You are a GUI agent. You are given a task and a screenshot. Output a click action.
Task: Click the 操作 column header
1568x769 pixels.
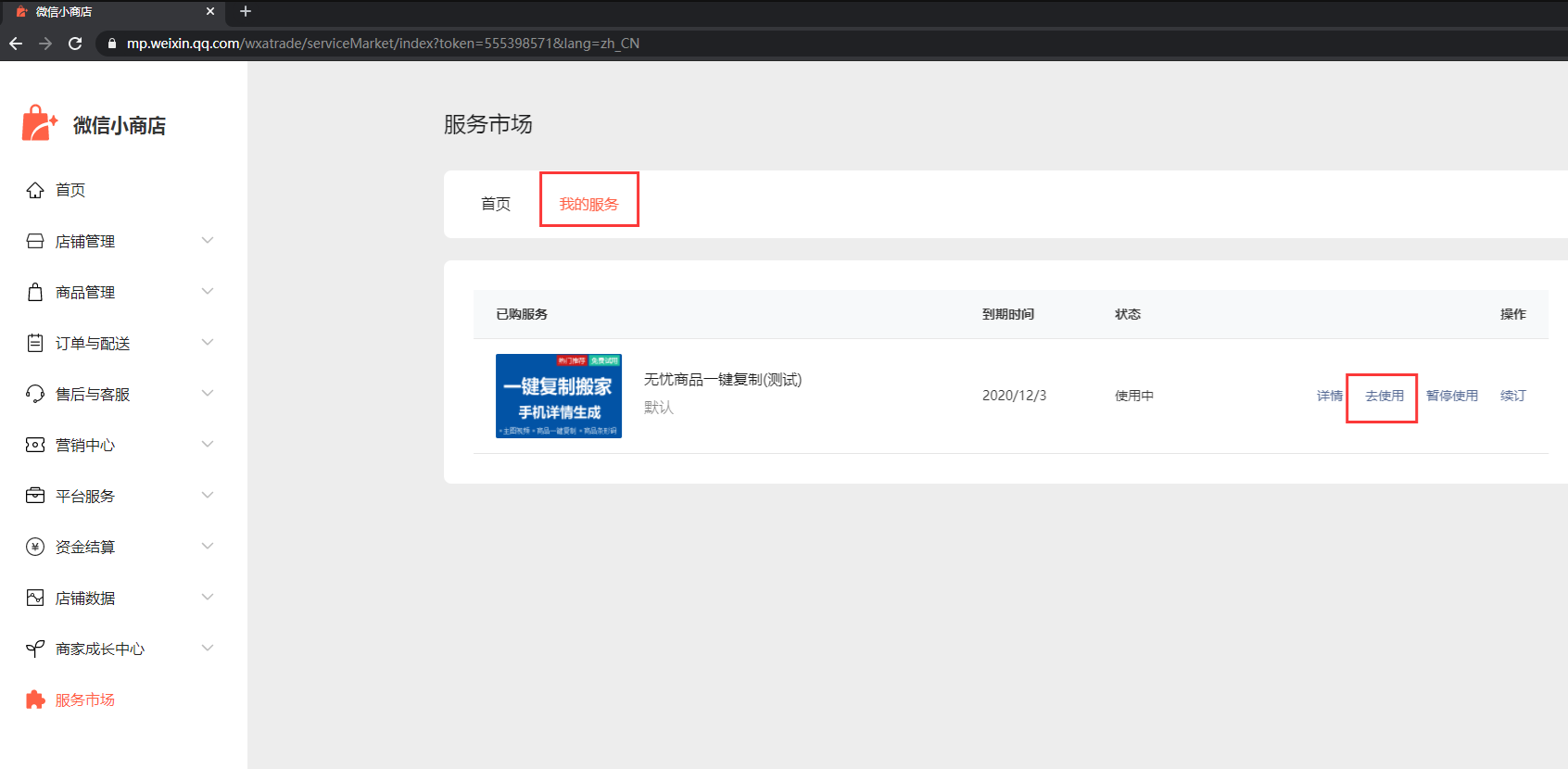point(1513,314)
